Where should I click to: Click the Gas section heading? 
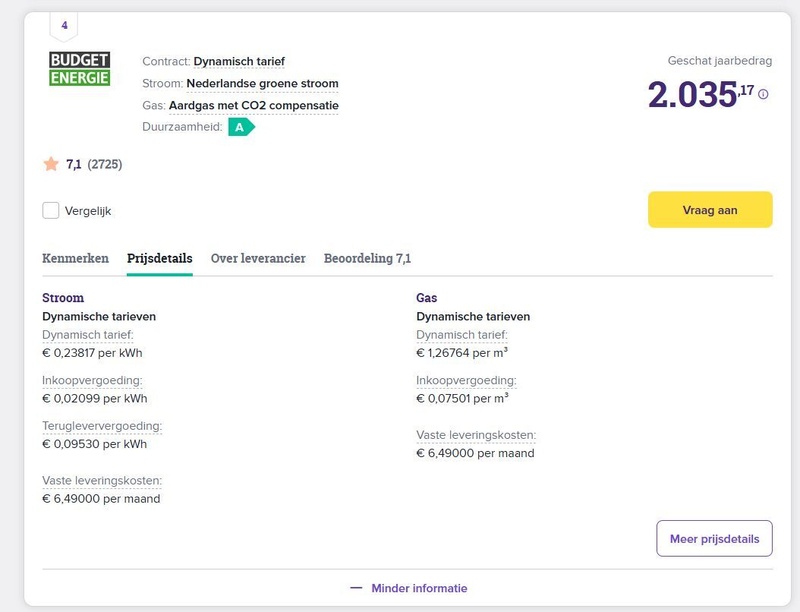(427, 297)
